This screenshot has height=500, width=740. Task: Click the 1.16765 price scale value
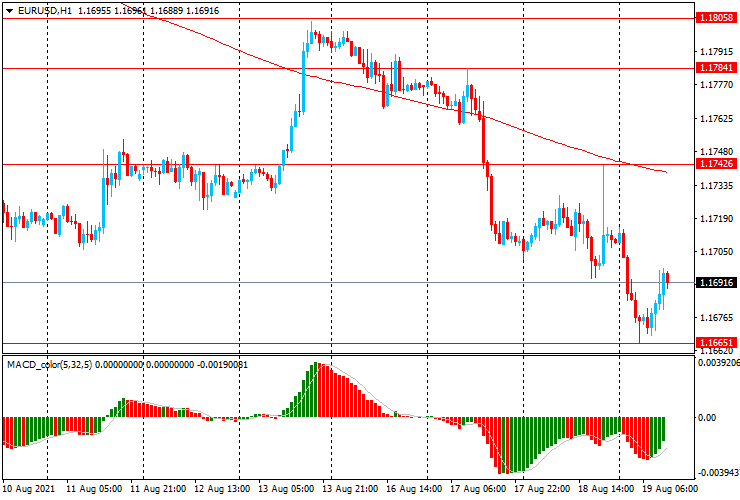[x=717, y=318]
